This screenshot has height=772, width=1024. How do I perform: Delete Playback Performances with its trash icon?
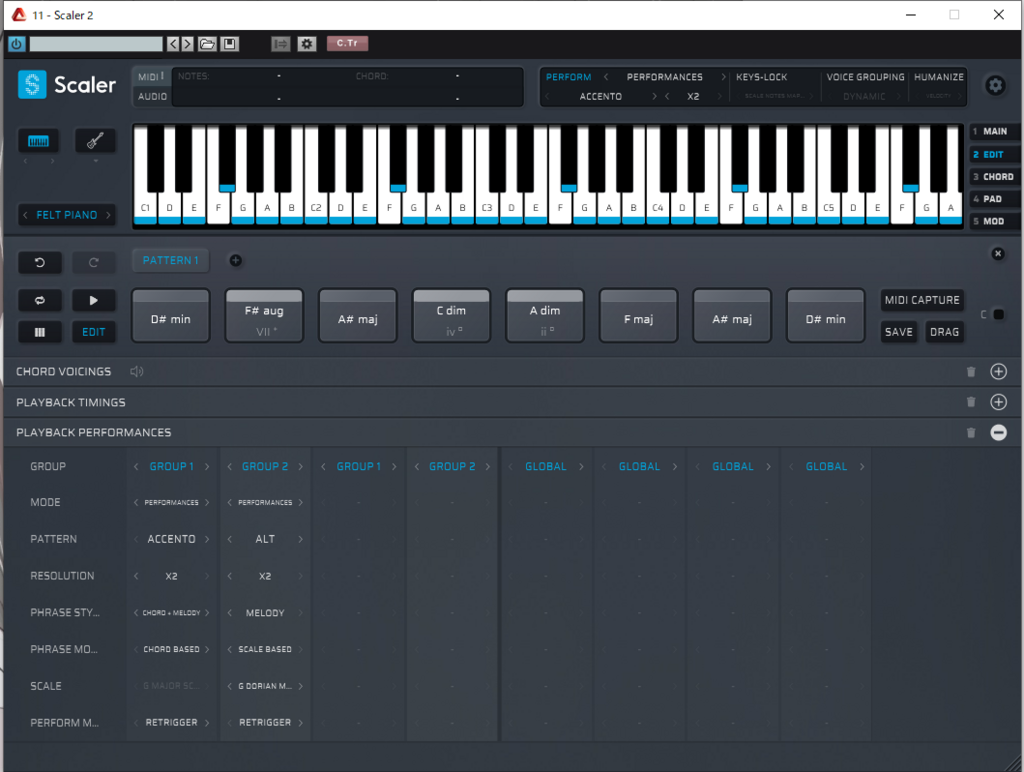point(971,432)
